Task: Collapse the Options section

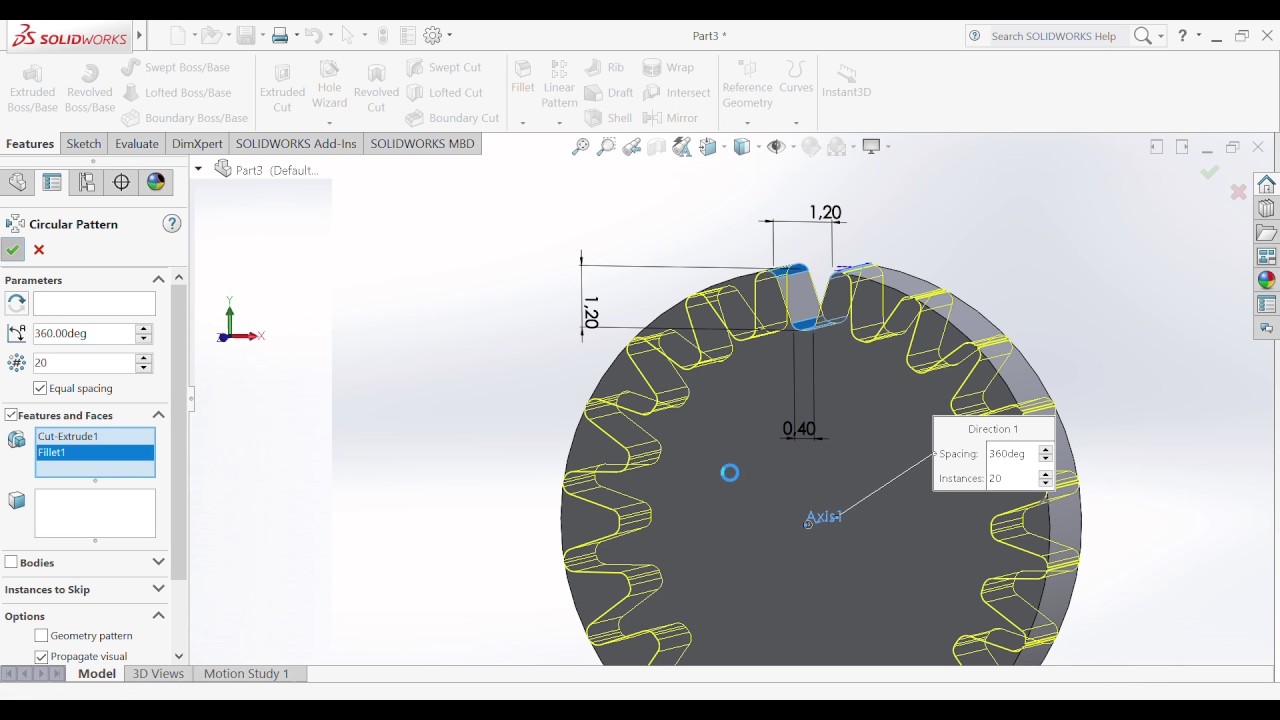Action: tap(158, 616)
